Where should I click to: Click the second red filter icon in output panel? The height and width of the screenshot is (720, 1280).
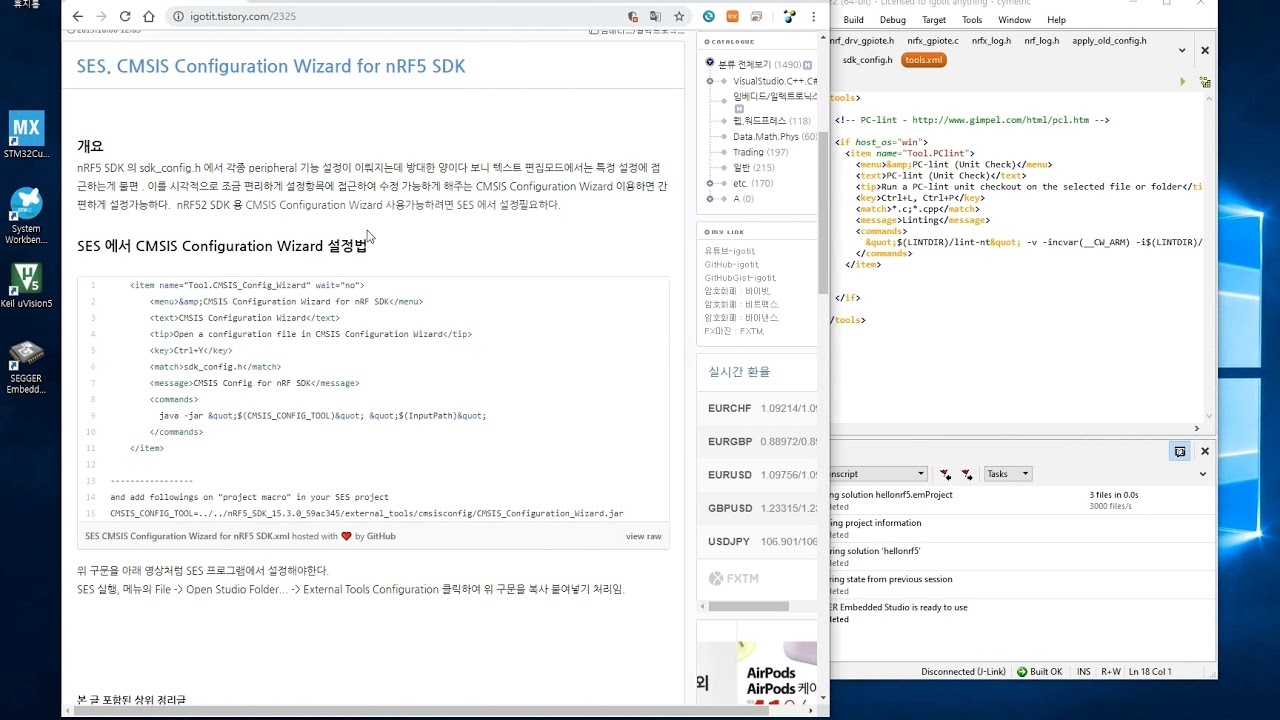coord(967,474)
